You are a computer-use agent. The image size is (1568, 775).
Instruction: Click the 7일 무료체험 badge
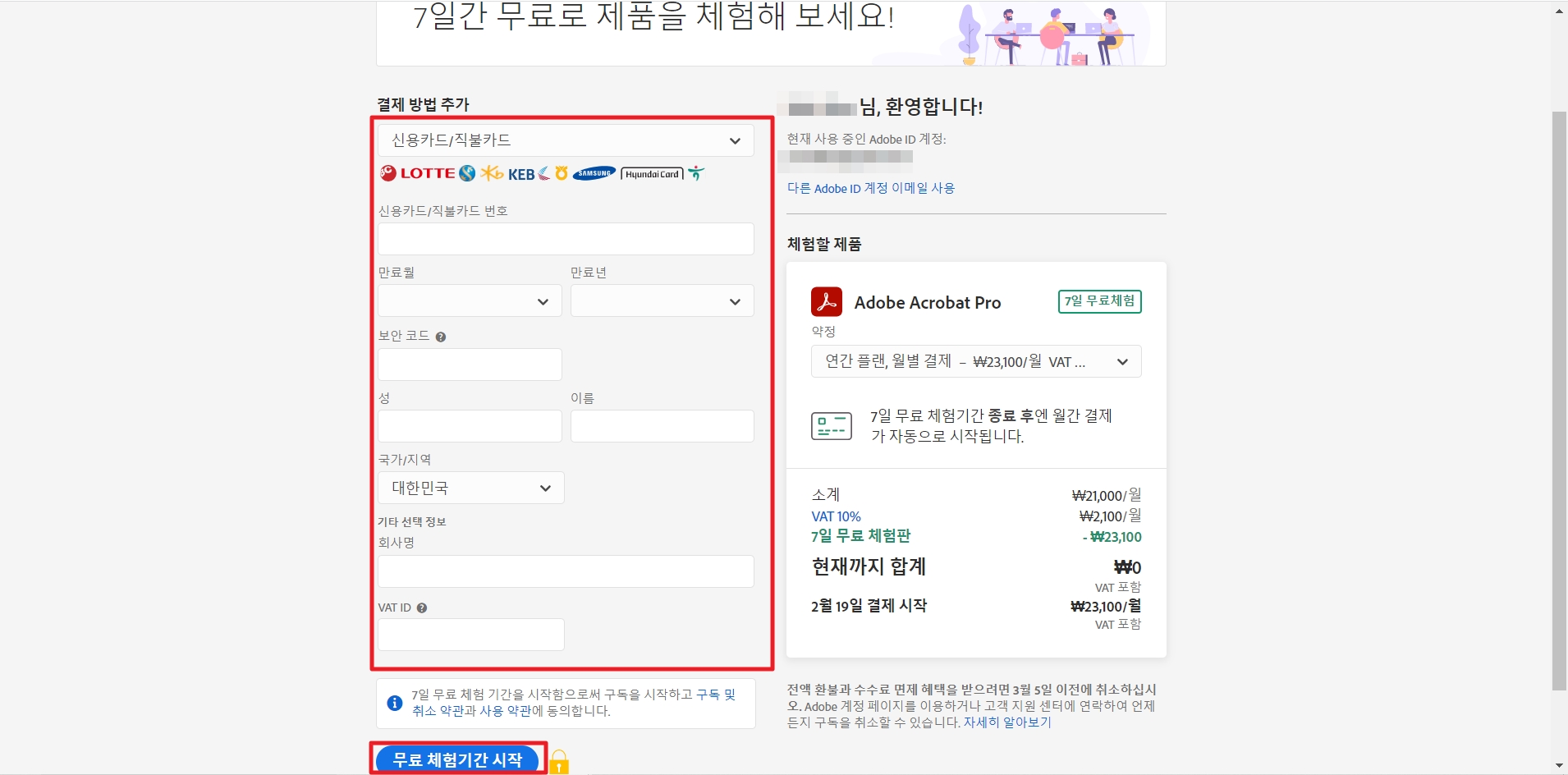point(1099,301)
